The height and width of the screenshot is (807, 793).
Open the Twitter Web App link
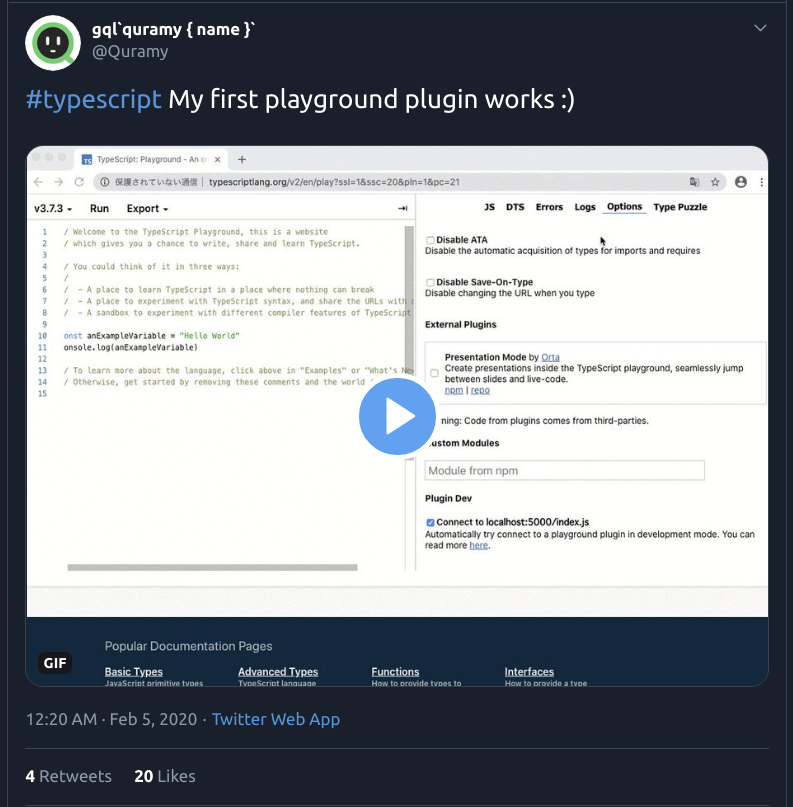point(276,719)
